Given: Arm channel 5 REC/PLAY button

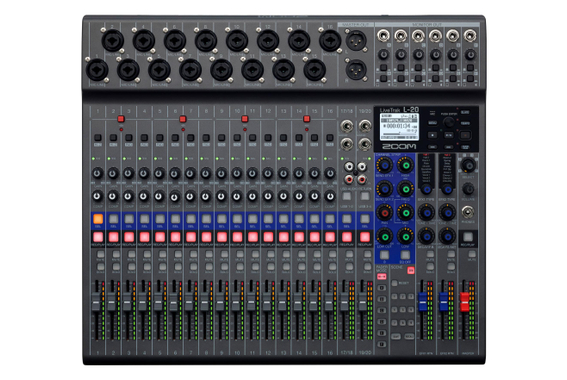Looking at the screenshot, I should 160,237.
